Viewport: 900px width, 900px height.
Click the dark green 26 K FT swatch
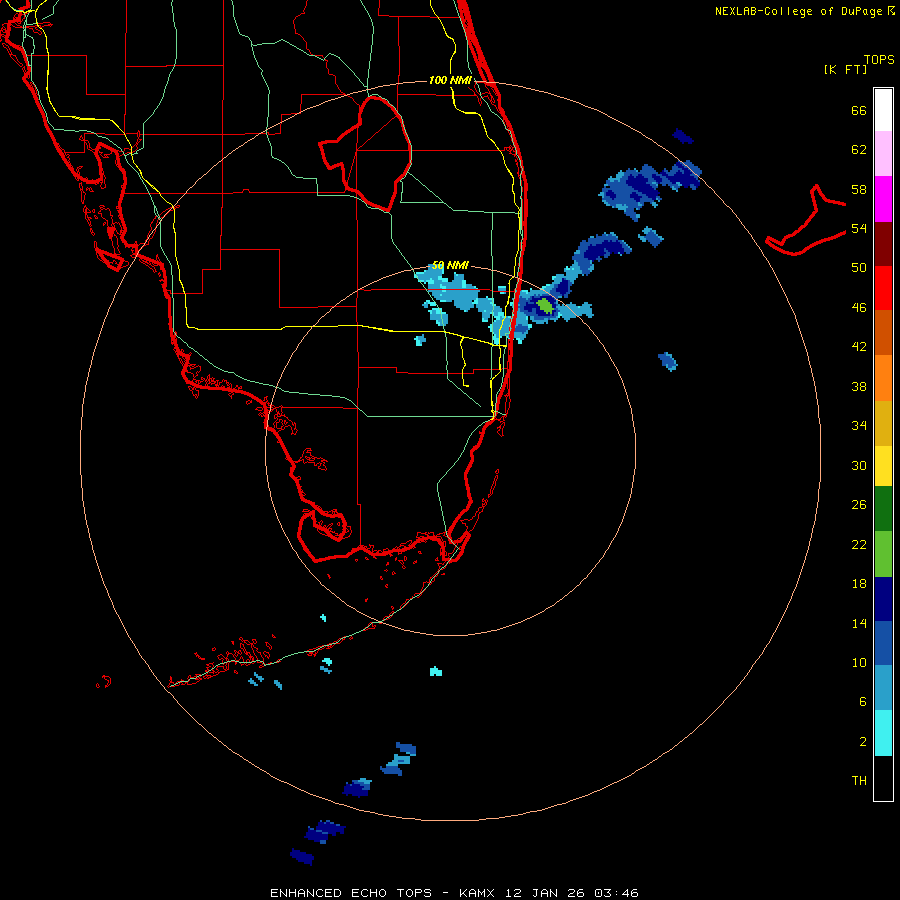(883, 509)
